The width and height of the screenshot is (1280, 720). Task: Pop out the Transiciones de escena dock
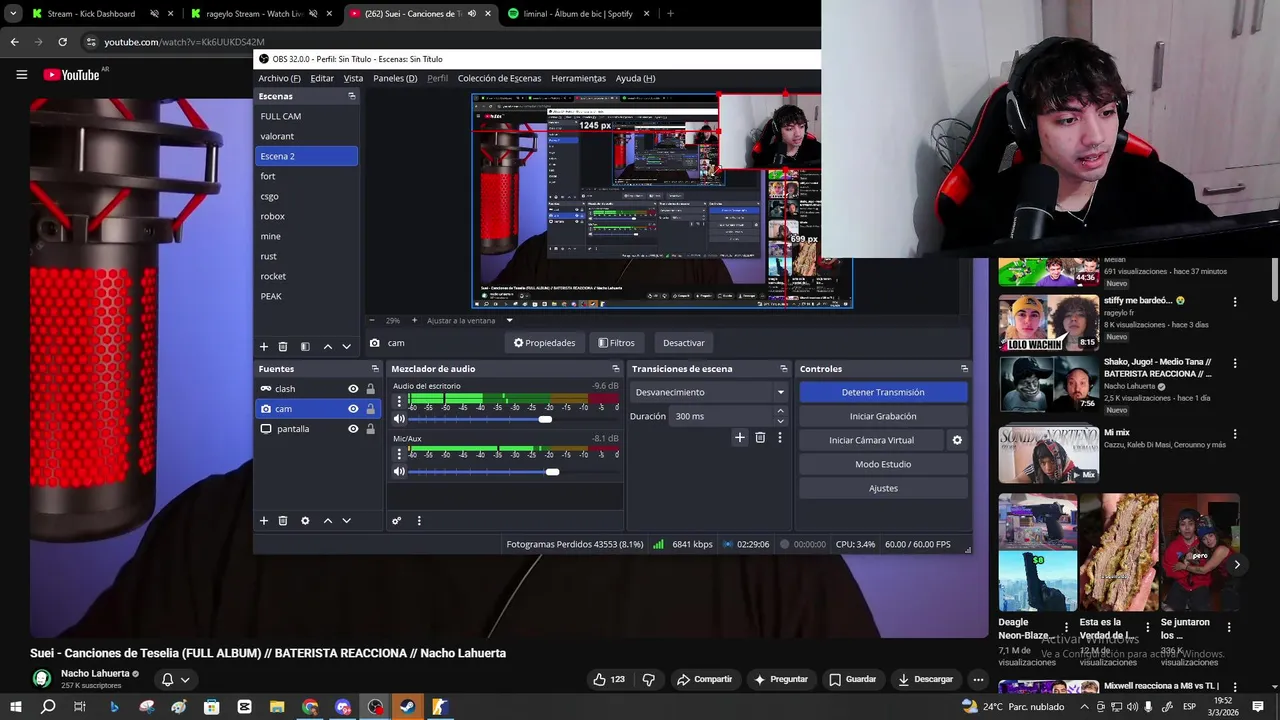tap(784, 369)
